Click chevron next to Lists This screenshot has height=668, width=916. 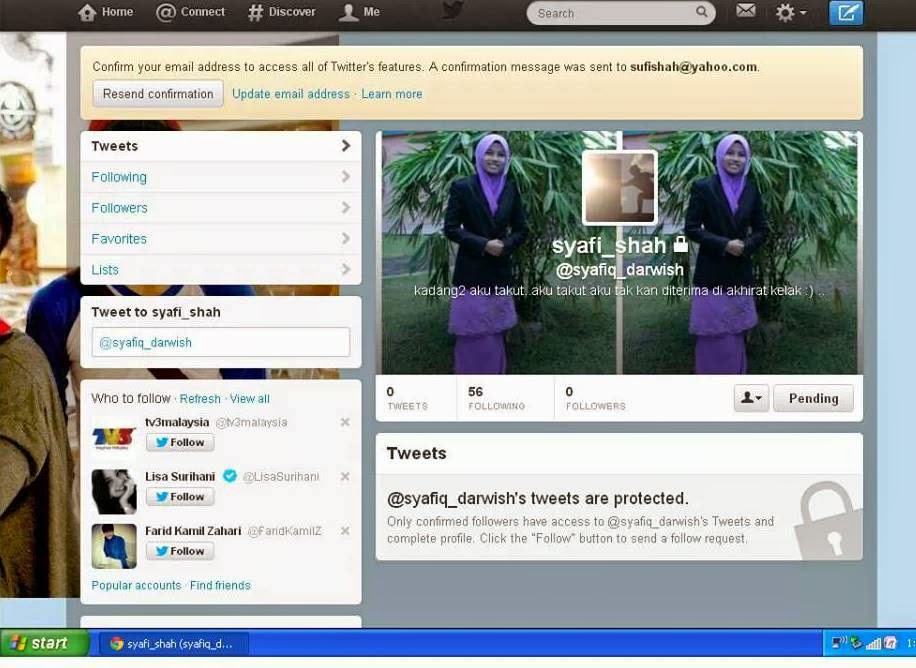(x=346, y=269)
